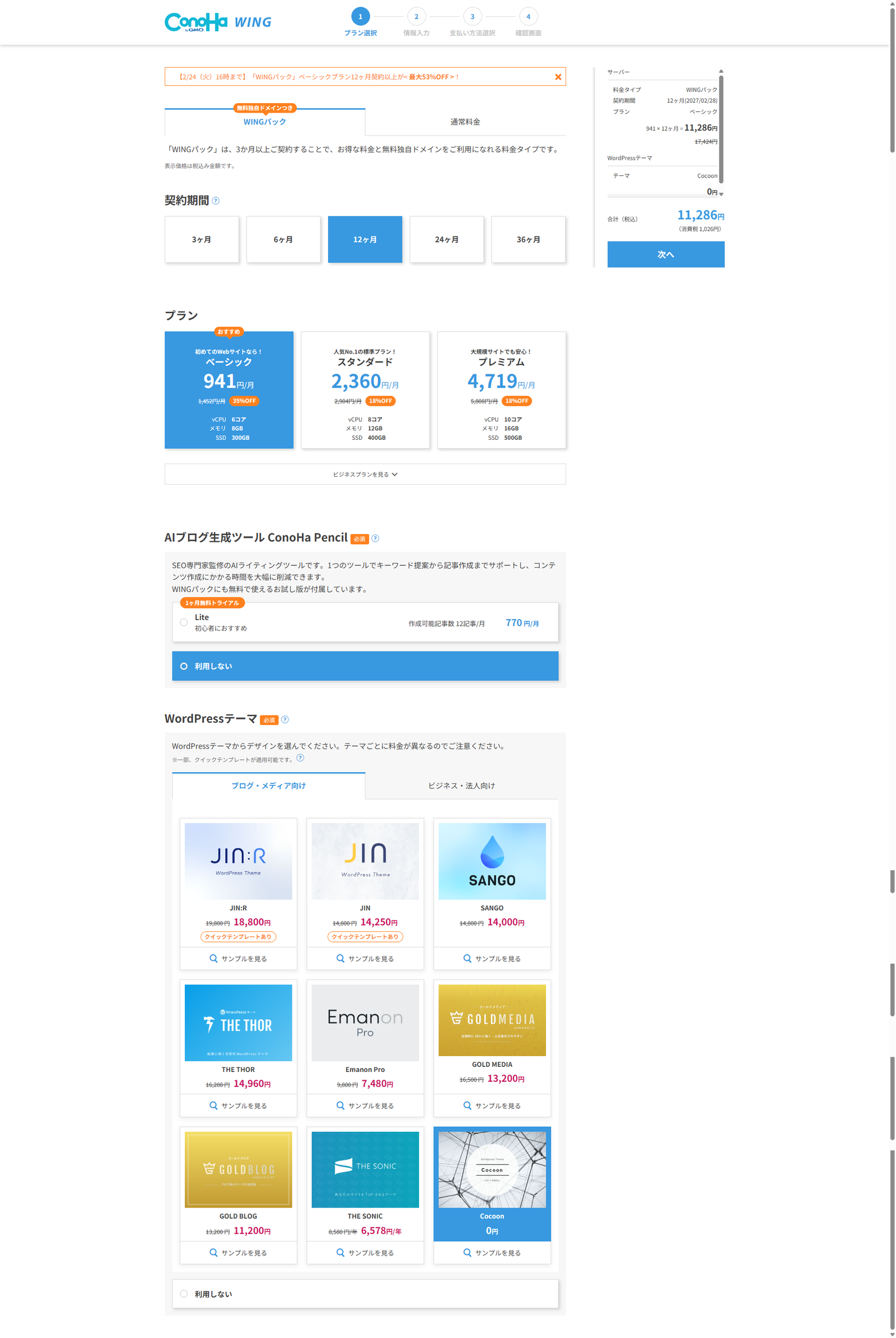Choose the プレミアム plan card
Viewport: 896px width, 1338px height.
502,390
